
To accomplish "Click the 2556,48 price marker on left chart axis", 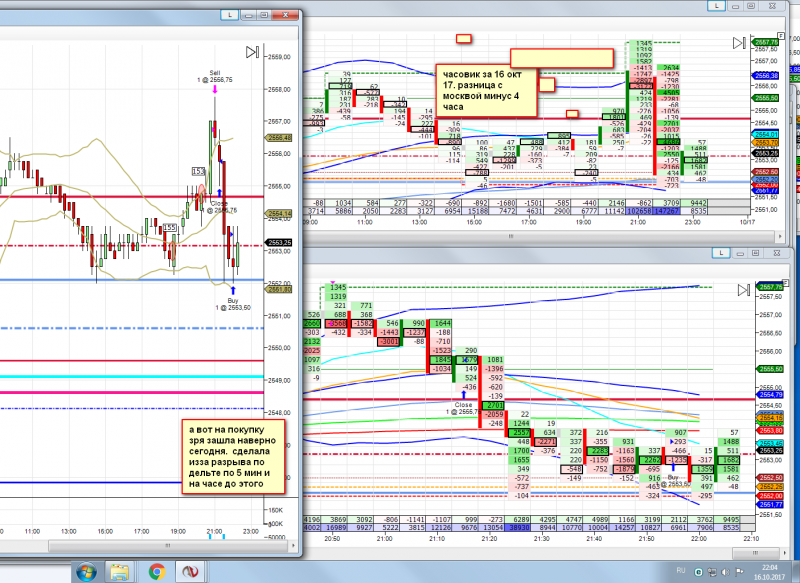I will [x=278, y=138].
